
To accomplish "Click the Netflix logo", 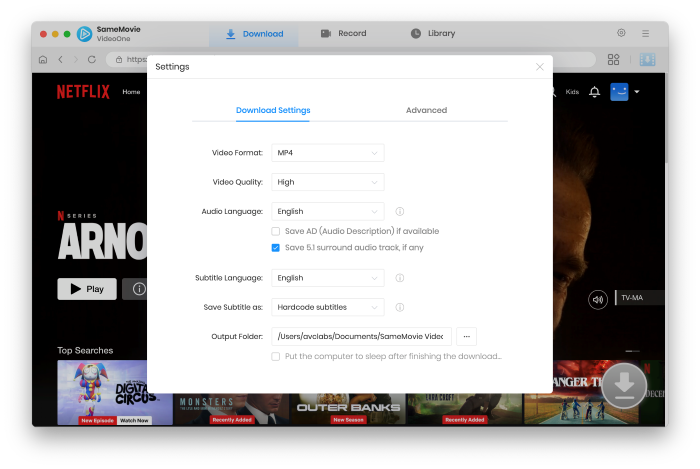I will click(83, 92).
